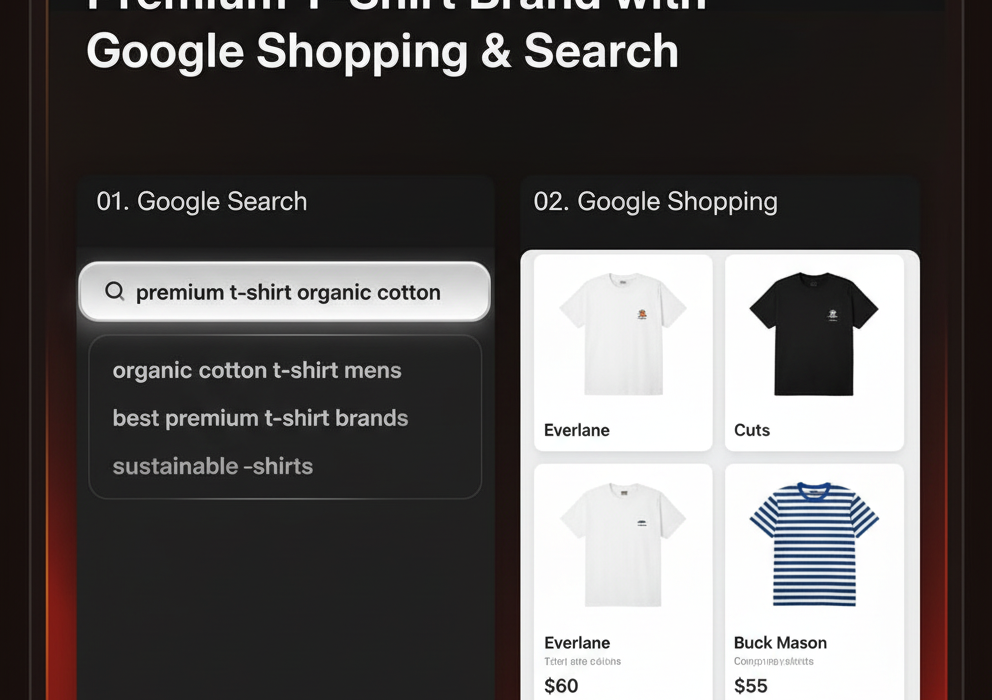Open the Cuts brand name link
992x700 pixels.
(752, 430)
